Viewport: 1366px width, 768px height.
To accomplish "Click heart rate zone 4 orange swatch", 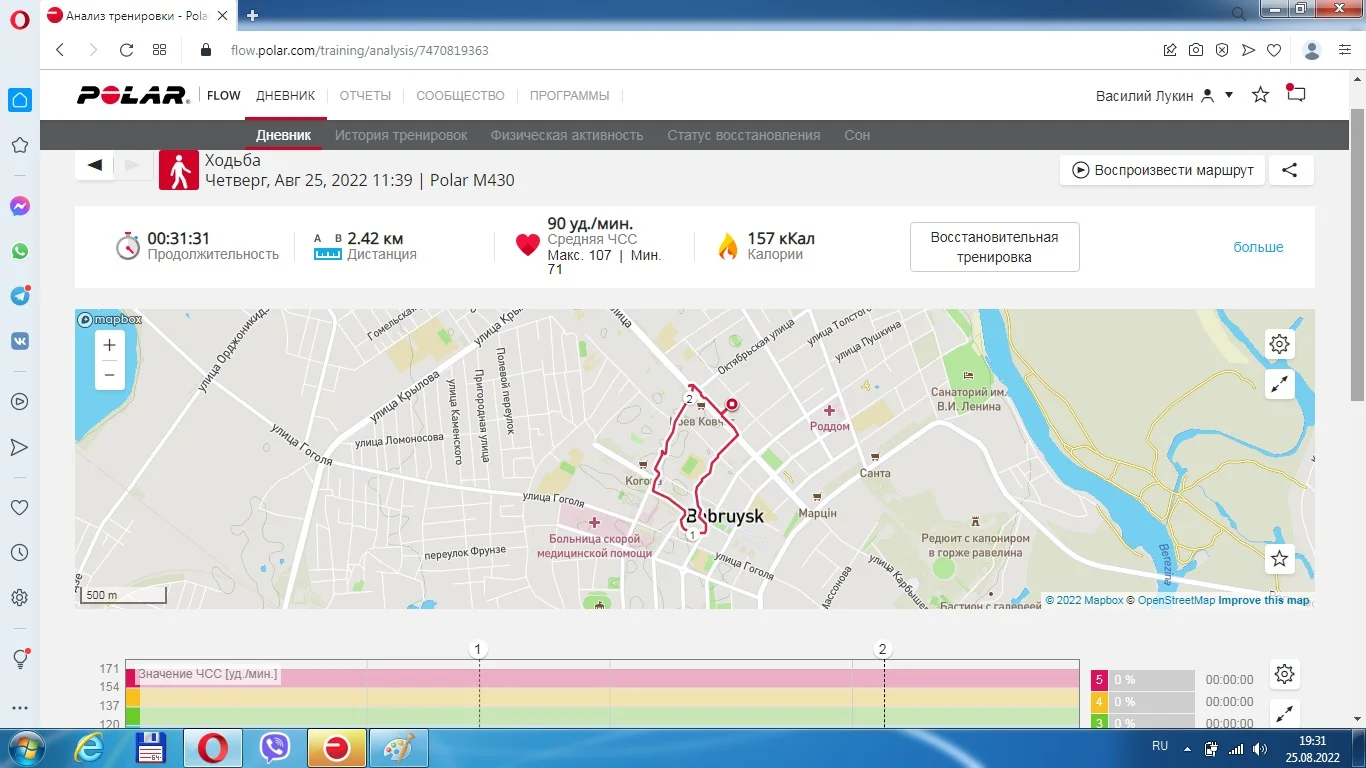I will click(x=1099, y=702).
